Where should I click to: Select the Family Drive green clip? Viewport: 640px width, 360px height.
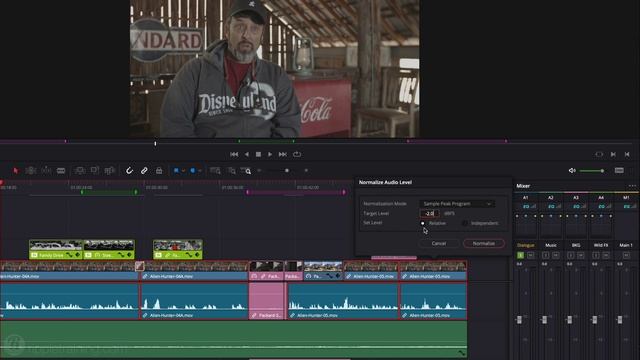(x=56, y=249)
